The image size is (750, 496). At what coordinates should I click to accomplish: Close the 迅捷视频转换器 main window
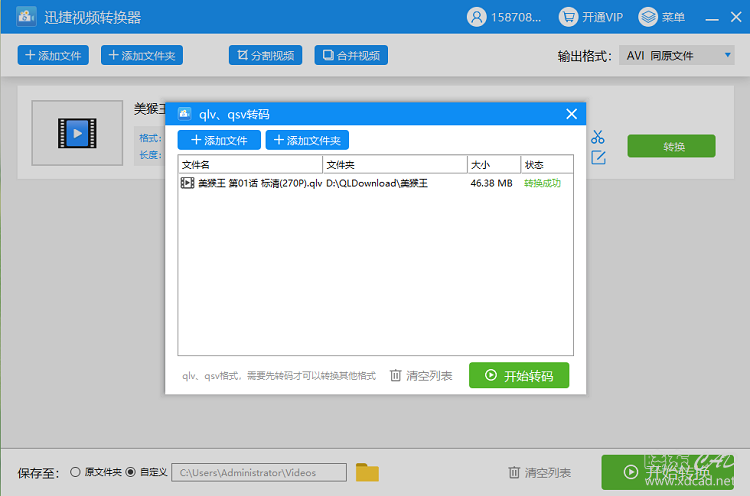(x=736, y=17)
